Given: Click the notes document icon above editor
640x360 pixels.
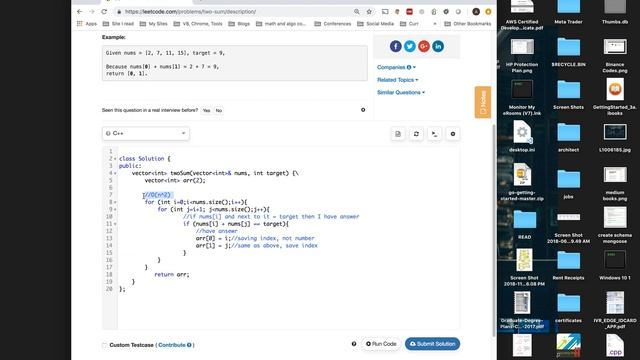Looking at the screenshot, I should click(398, 134).
